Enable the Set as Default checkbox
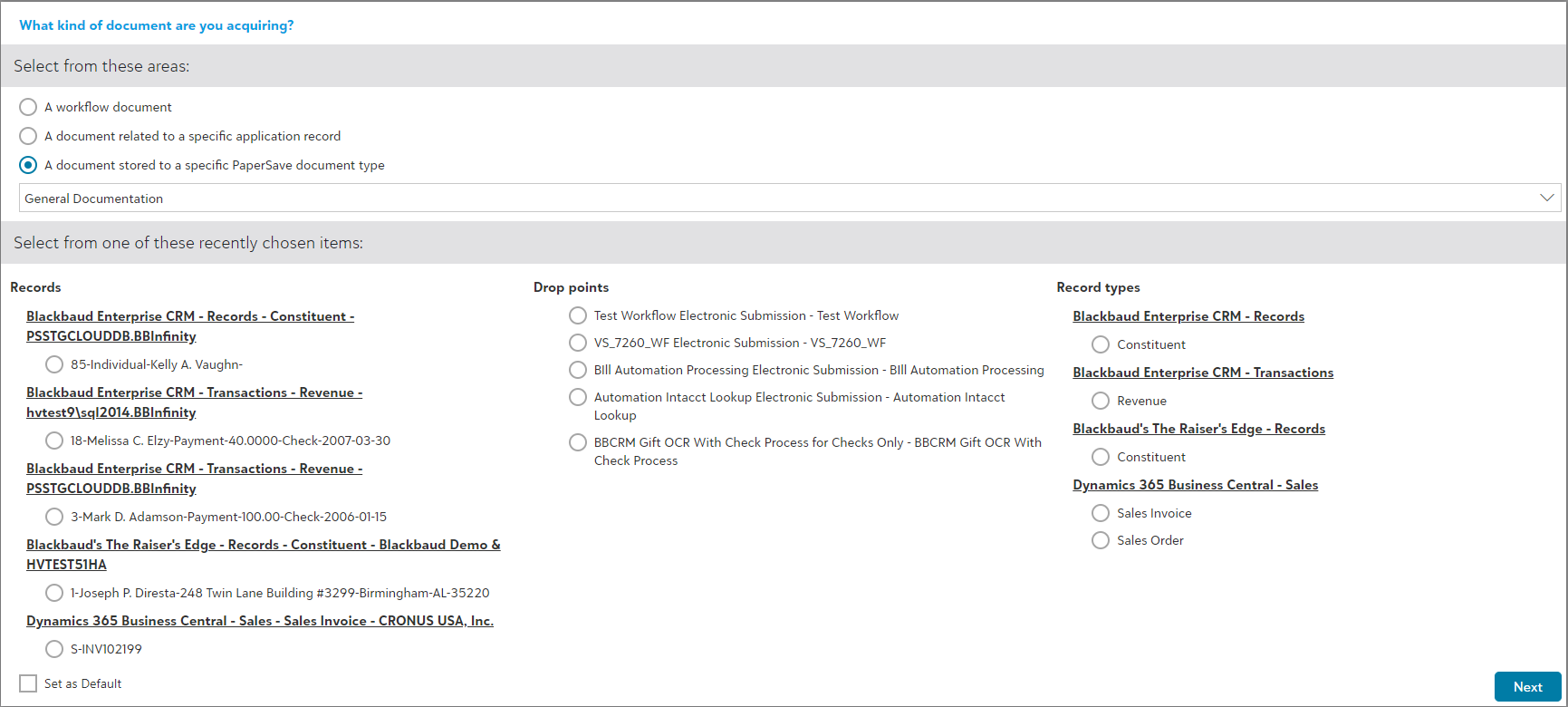 point(28,683)
